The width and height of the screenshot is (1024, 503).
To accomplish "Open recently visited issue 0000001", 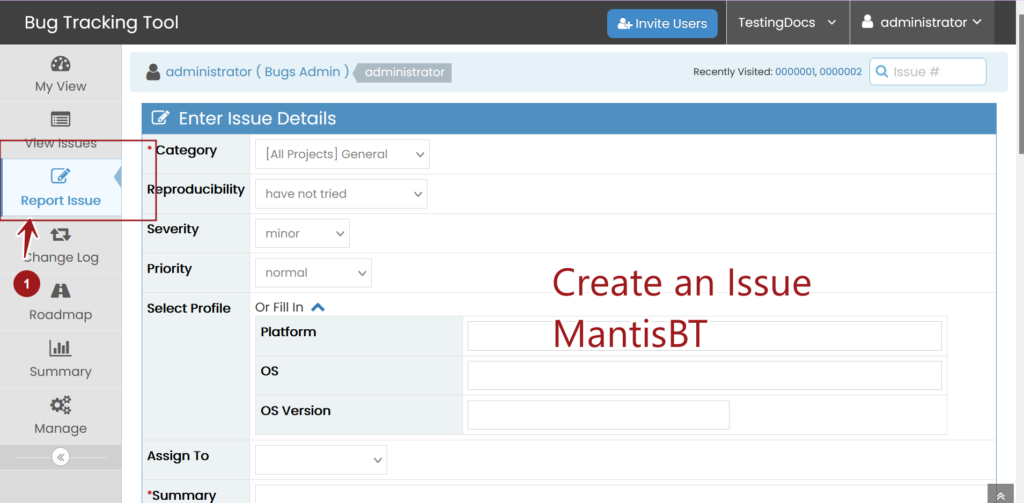I will (795, 72).
